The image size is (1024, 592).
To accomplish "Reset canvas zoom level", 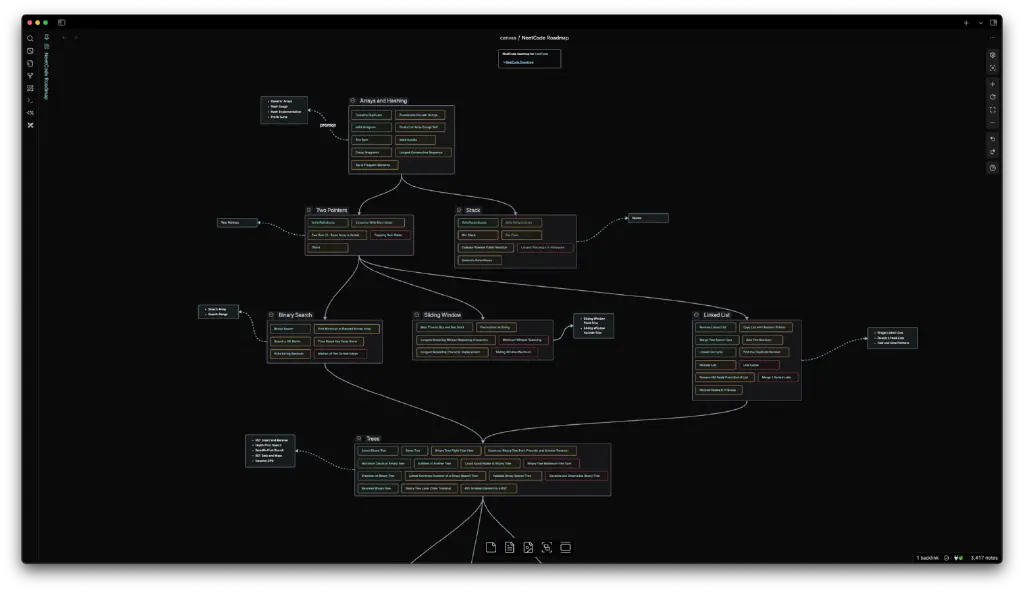I will pos(993,97).
